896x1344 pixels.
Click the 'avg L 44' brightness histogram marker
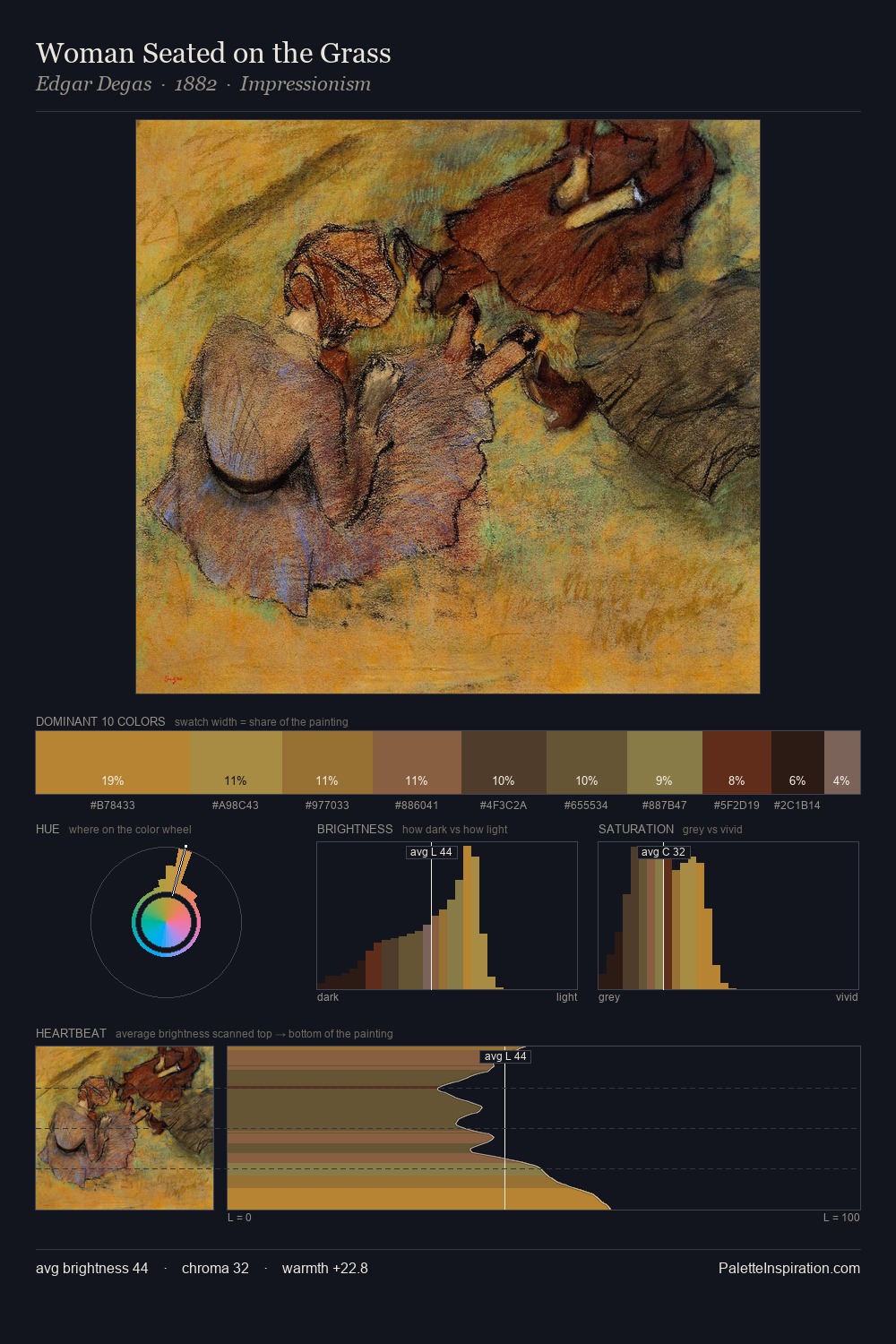click(x=432, y=852)
